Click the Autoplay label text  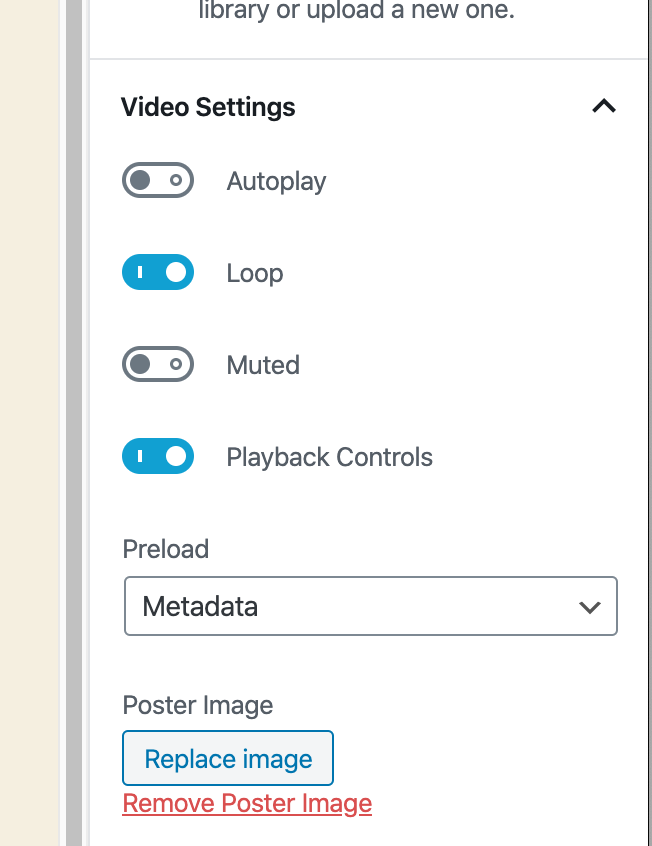(x=276, y=182)
